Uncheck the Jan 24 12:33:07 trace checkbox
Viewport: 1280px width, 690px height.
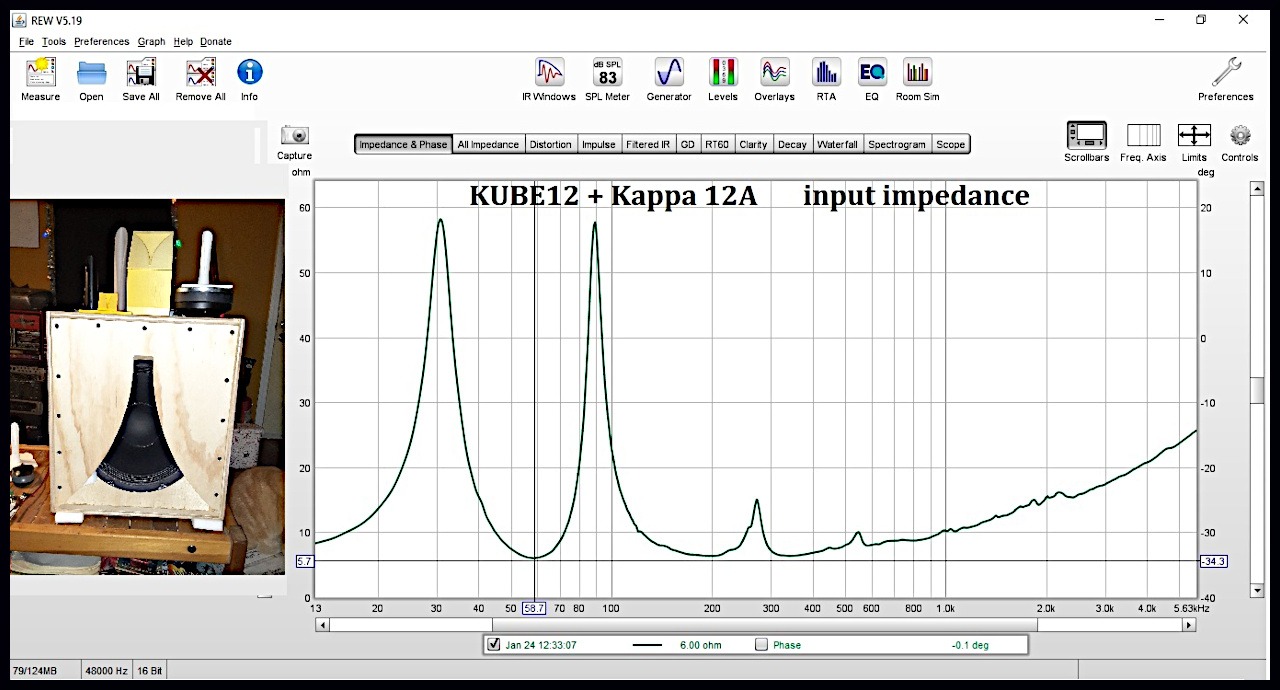(x=493, y=645)
